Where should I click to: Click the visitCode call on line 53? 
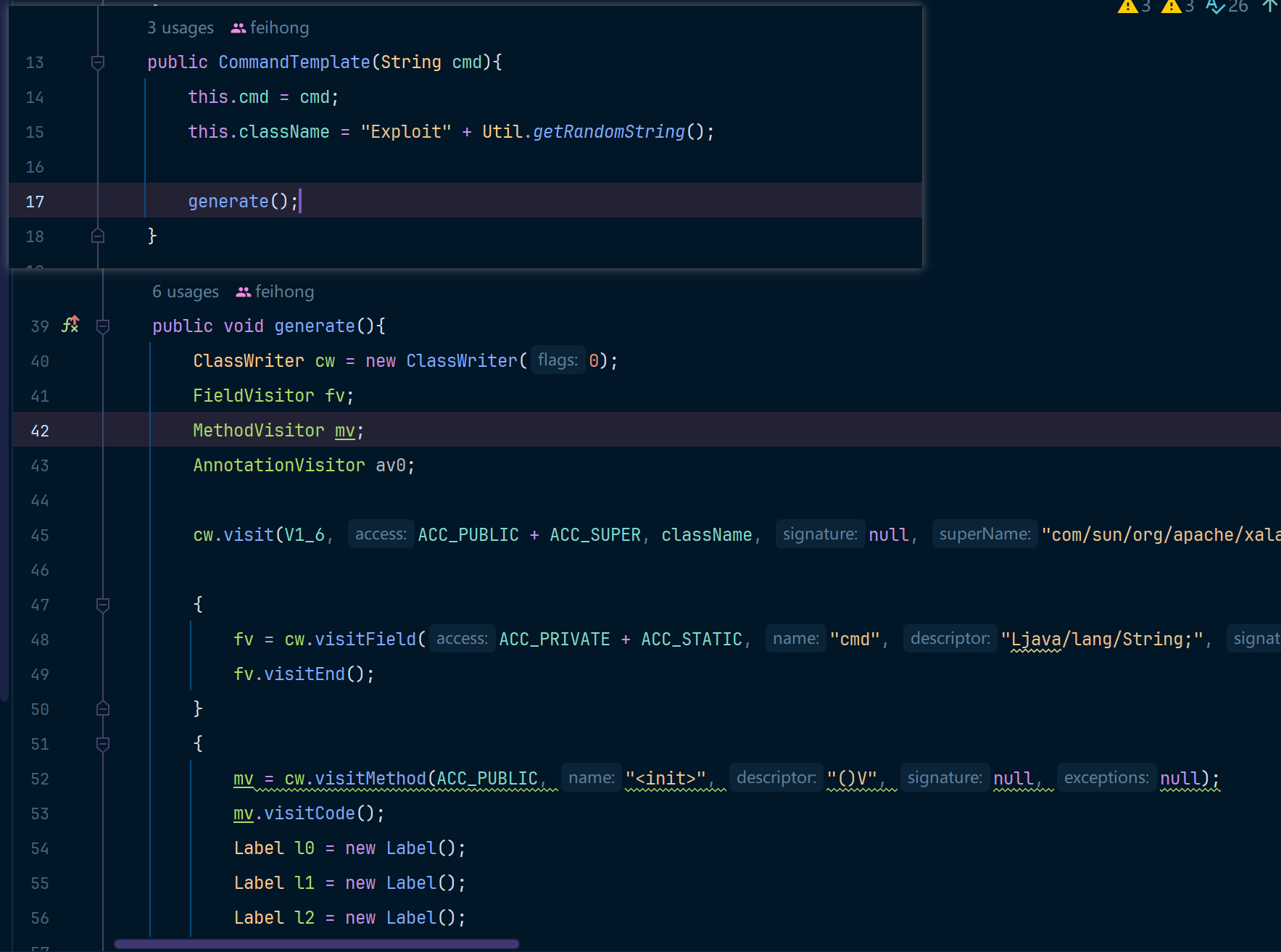click(x=310, y=814)
